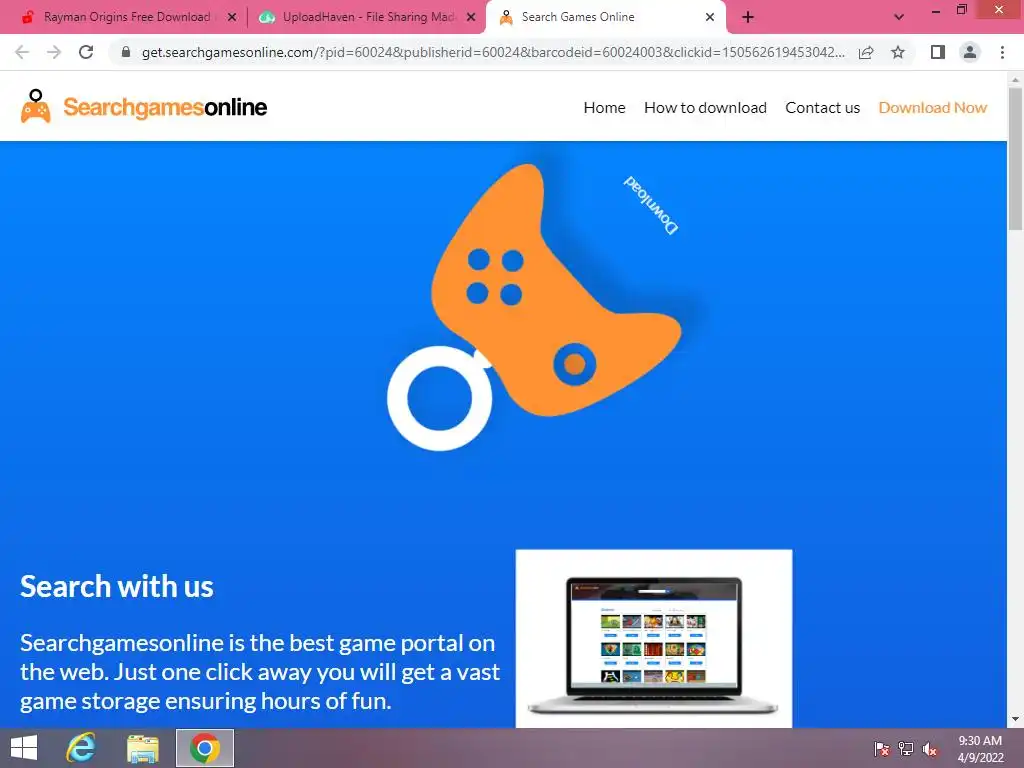Minimize the Chrome window
The image size is (1024, 768).
tap(936, 10)
